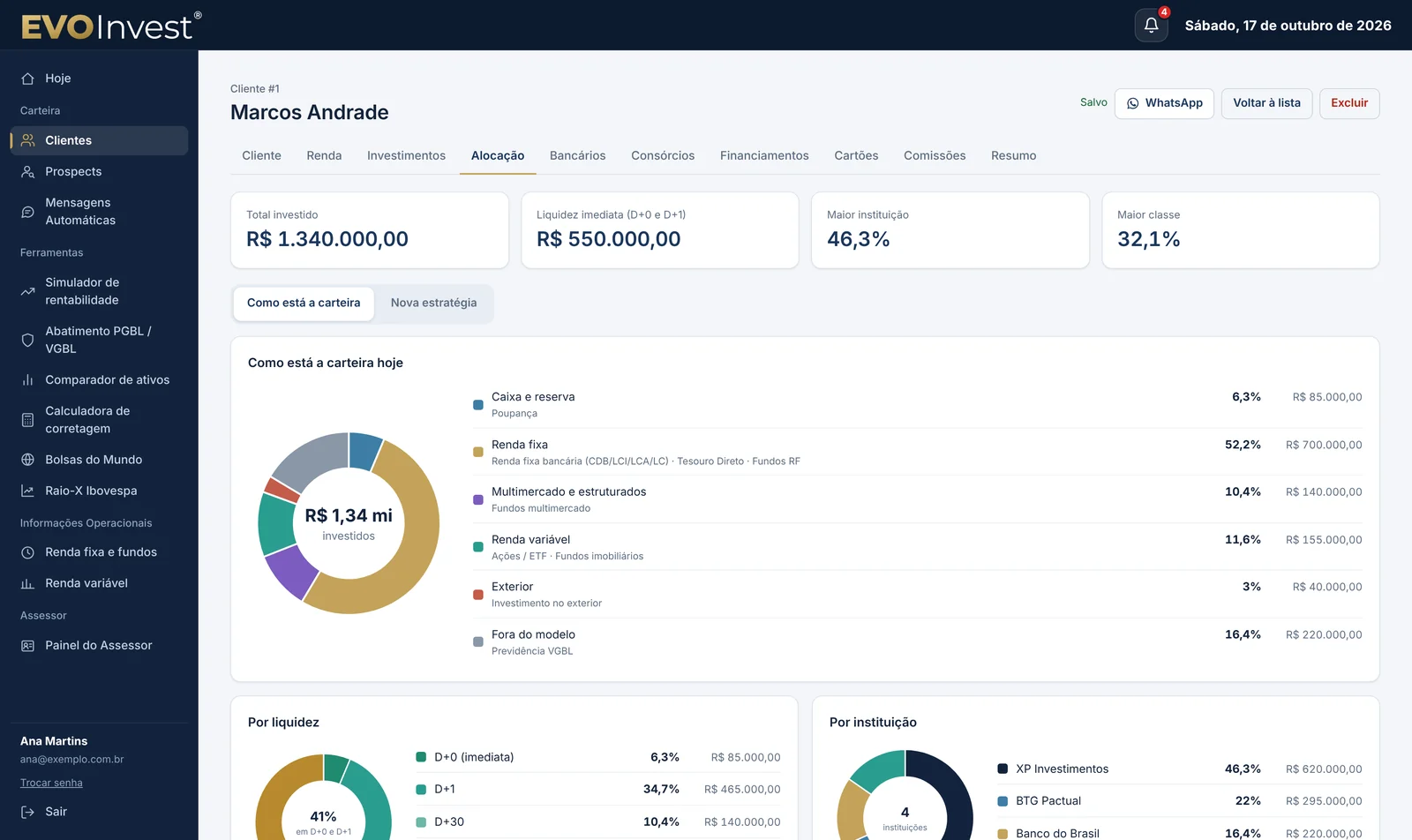Open the Simulador de rentabilidade chart icon
This screenshot has height=840, width=1412.
point(28,291)
